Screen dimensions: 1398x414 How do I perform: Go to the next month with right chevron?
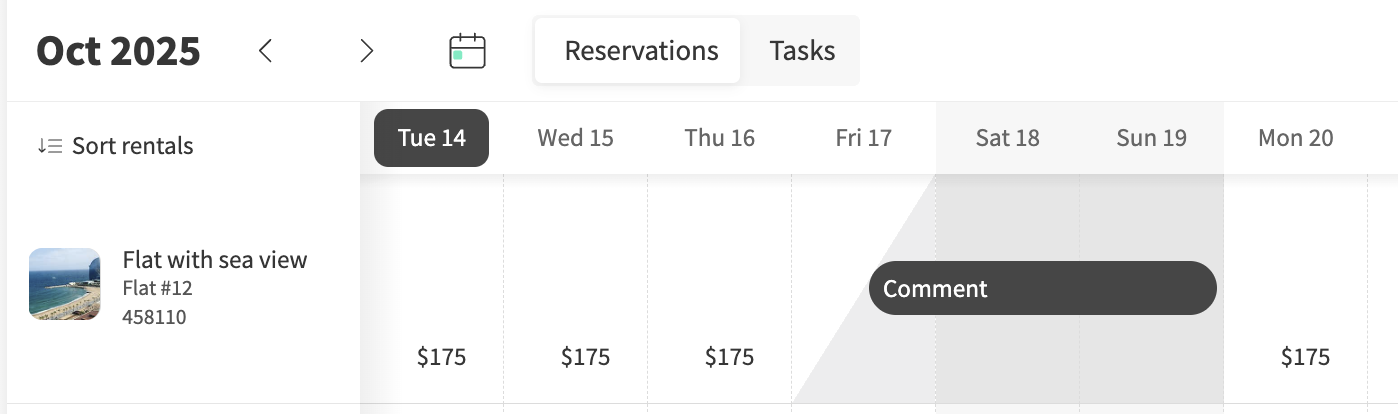pyautogui.click(x=367, y=51)
